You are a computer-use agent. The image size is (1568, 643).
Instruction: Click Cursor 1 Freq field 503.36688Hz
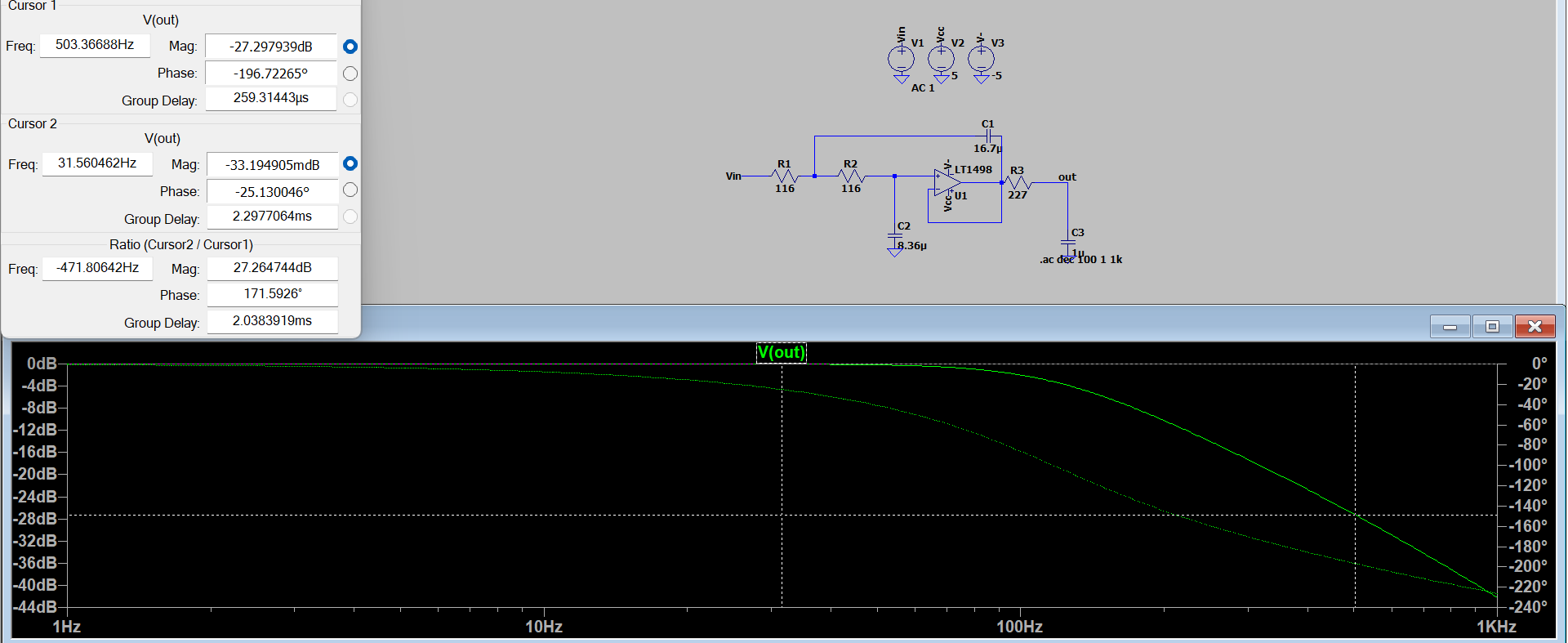(95, 45)
